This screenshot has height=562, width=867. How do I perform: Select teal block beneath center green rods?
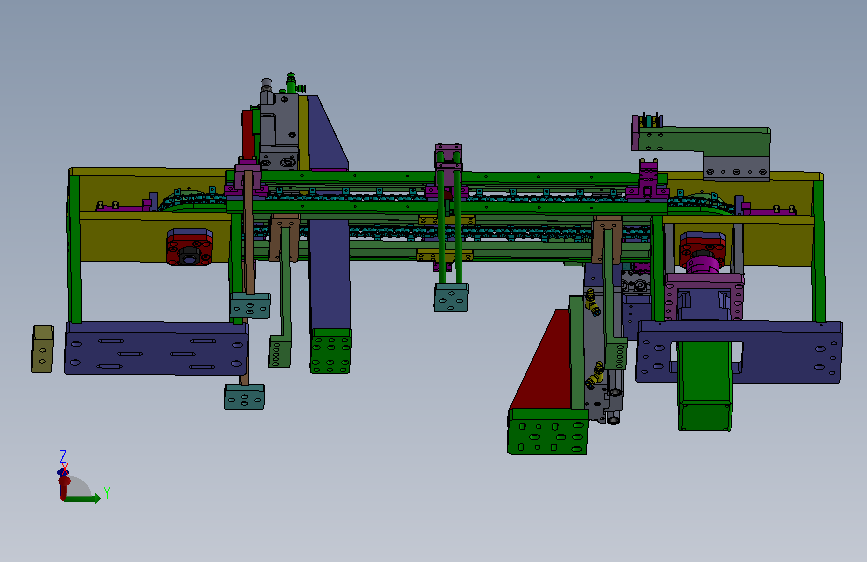(x=451, y=298)
